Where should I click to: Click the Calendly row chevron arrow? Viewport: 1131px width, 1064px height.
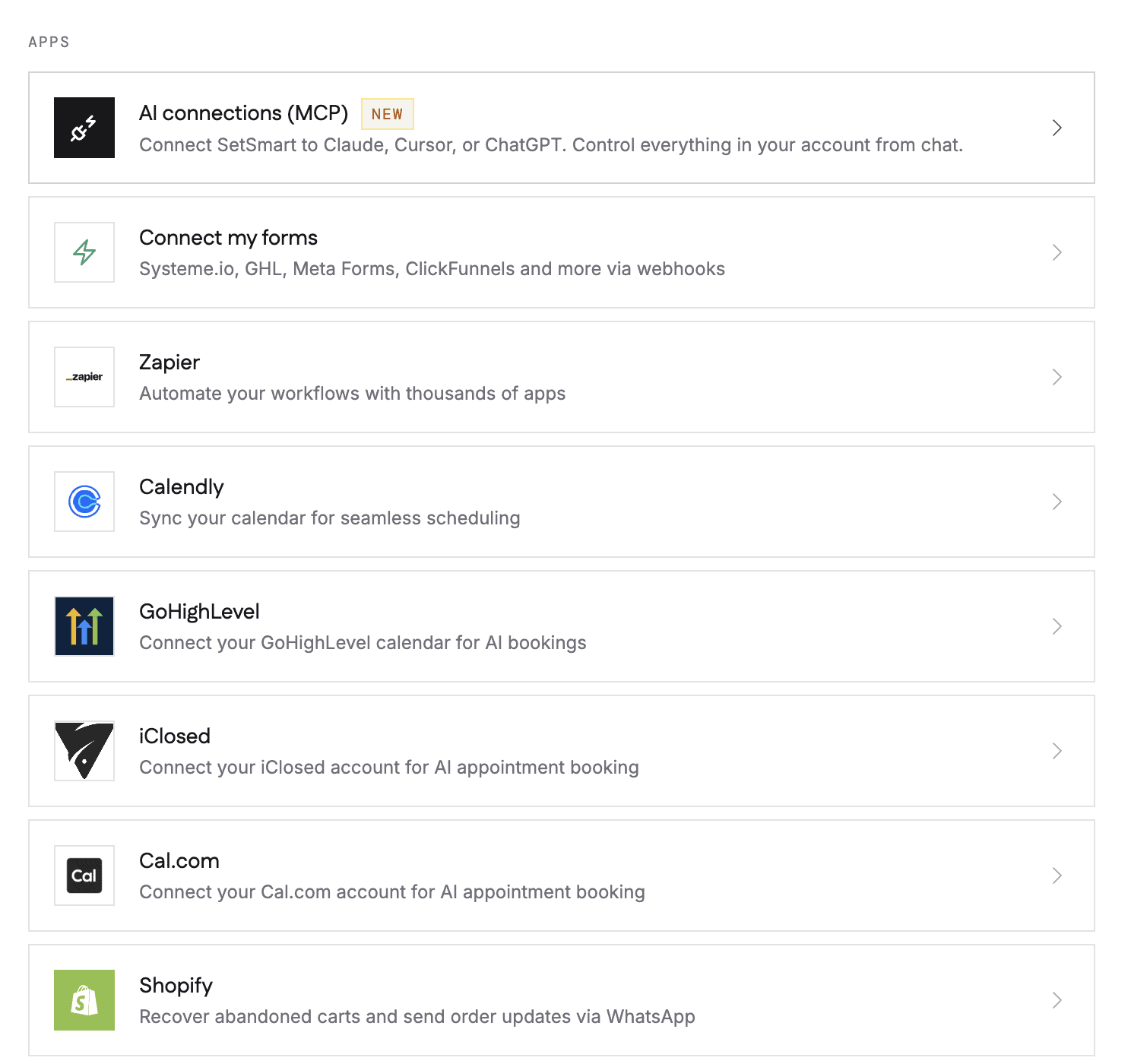point(1057,502)
